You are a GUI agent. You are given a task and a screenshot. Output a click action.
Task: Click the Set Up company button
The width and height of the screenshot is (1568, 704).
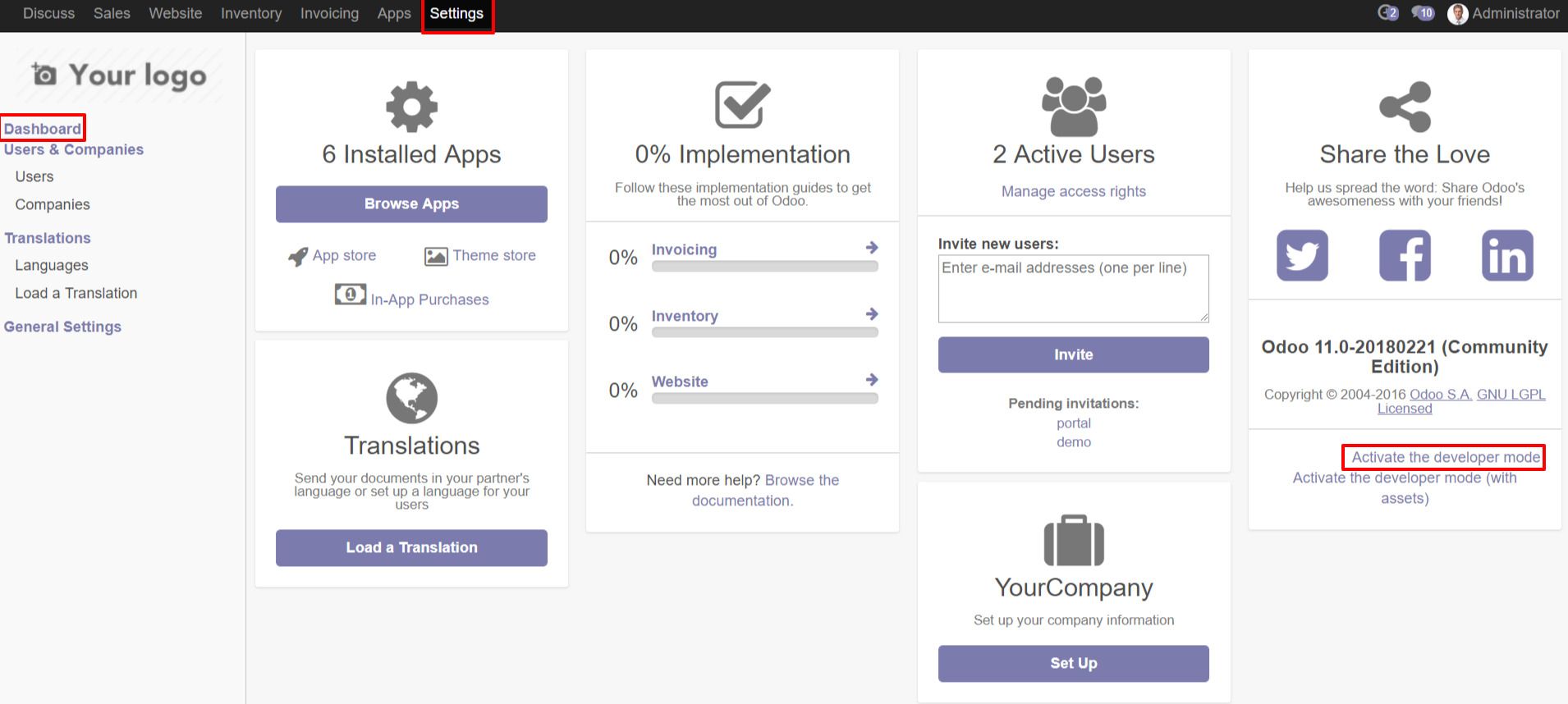pyautogui.click(x=1074, y=663)
